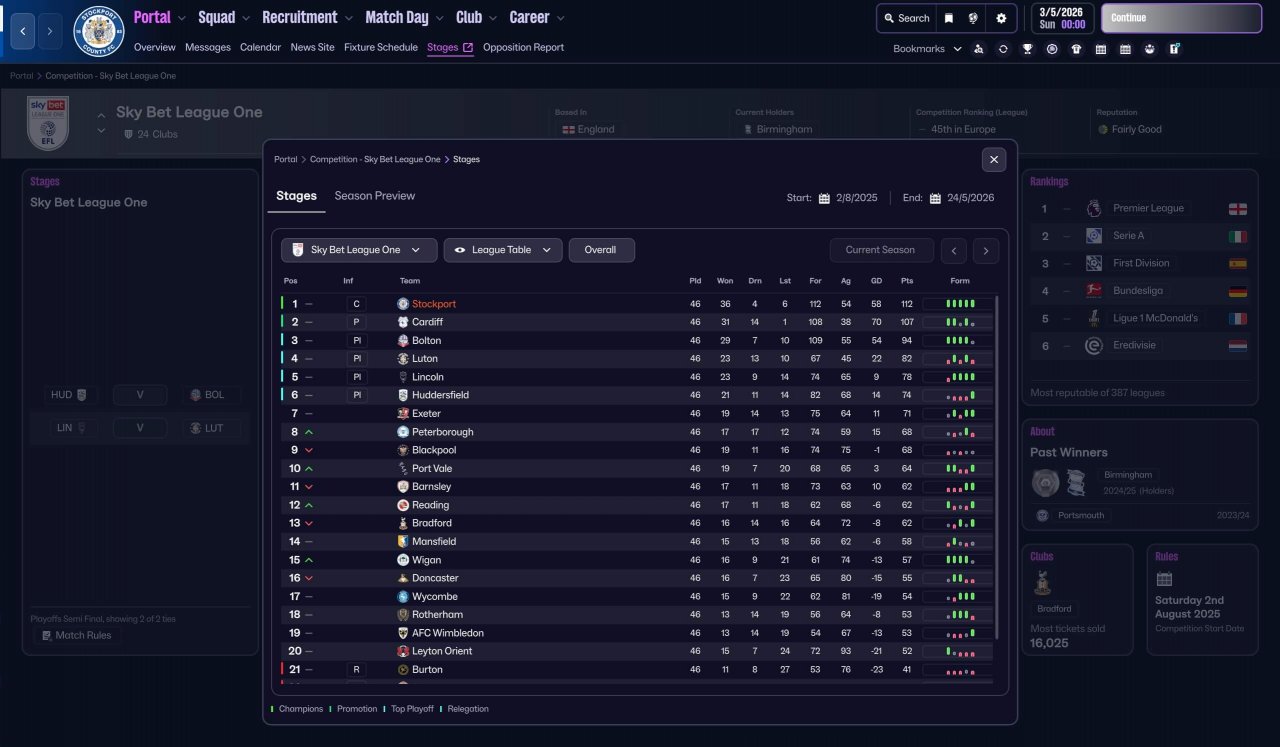Viewport: 1280px width, 747px height.
Task: Click the HUD team in the playoff tie
Action: pyautogui.click(x=69, y=395)
